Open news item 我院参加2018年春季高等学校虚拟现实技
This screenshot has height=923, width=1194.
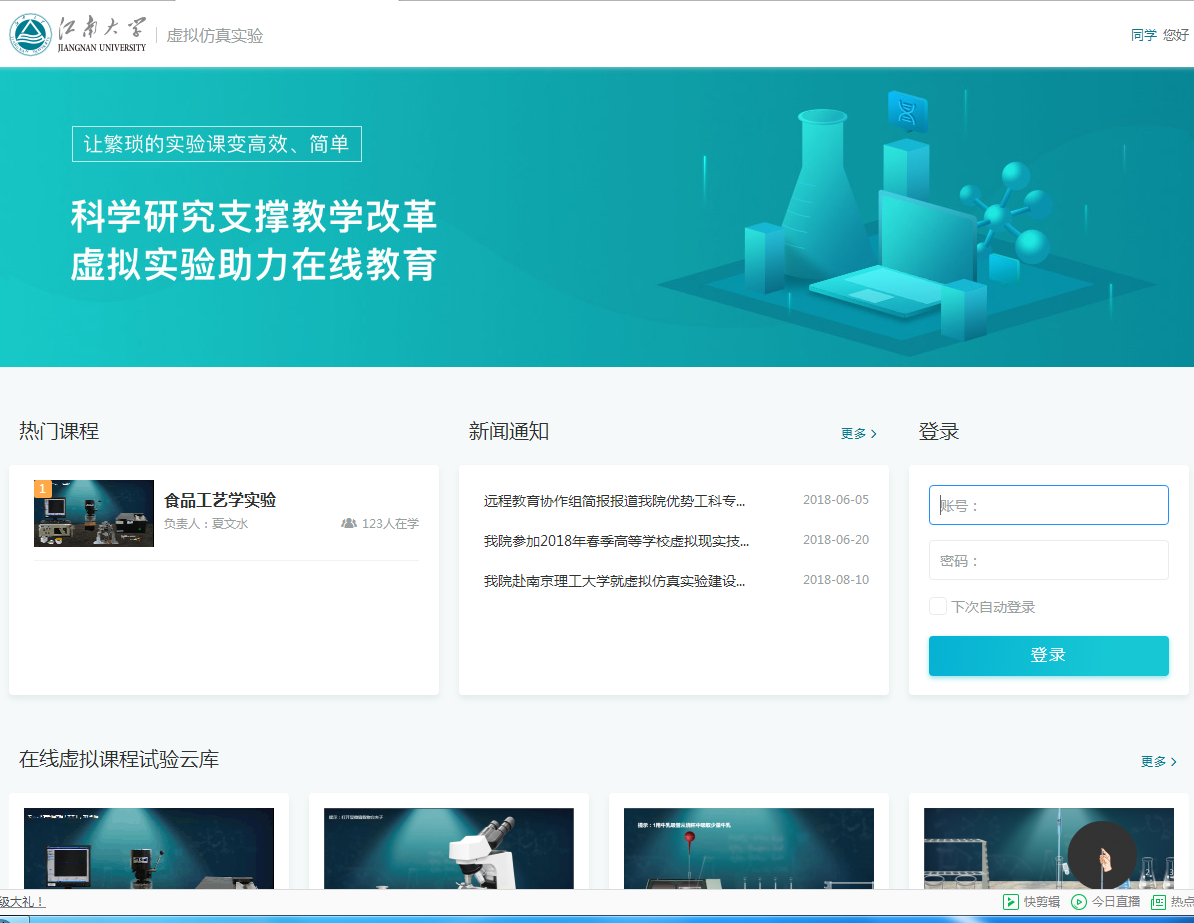[x=616, y=541]
